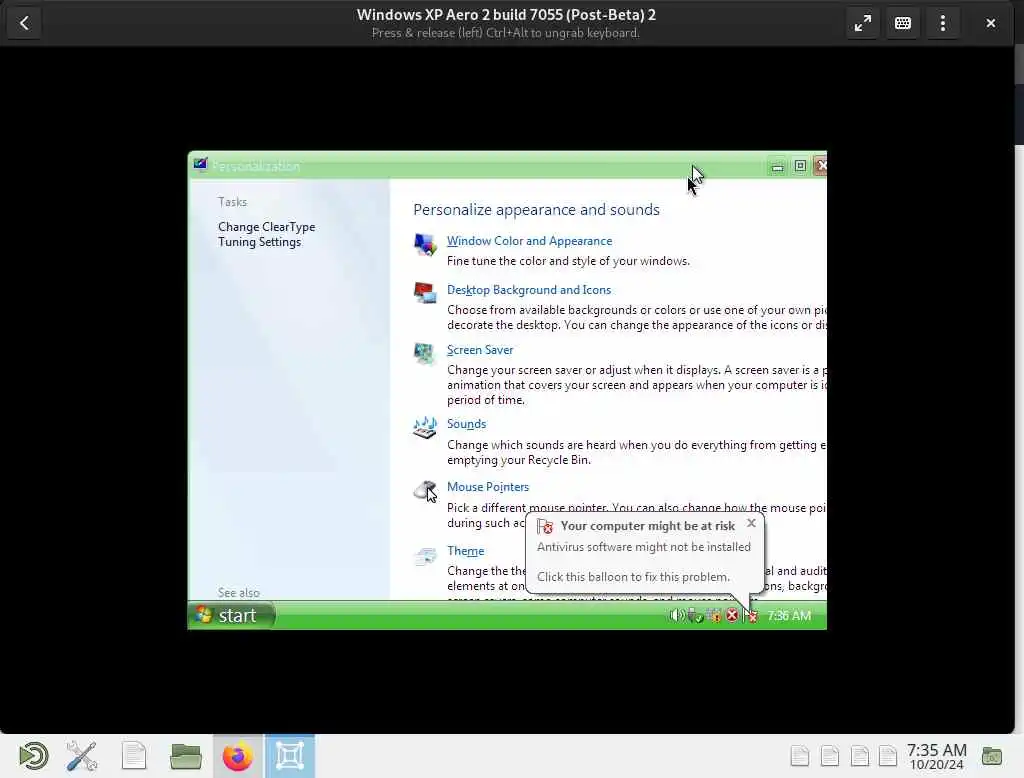Click the folder icon at far right of panel
The width and height of the screenshot is (1024, 778).
(x=991, y=756)
